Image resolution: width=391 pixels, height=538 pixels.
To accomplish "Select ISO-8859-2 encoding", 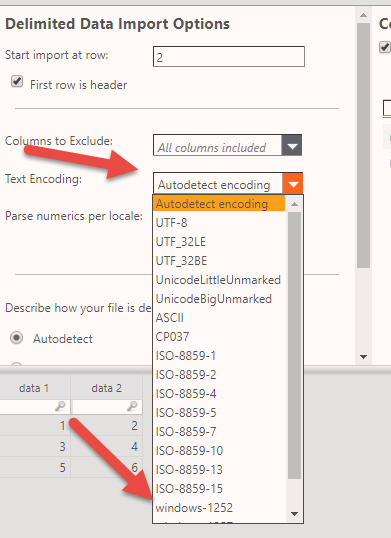I will point(219,375).
